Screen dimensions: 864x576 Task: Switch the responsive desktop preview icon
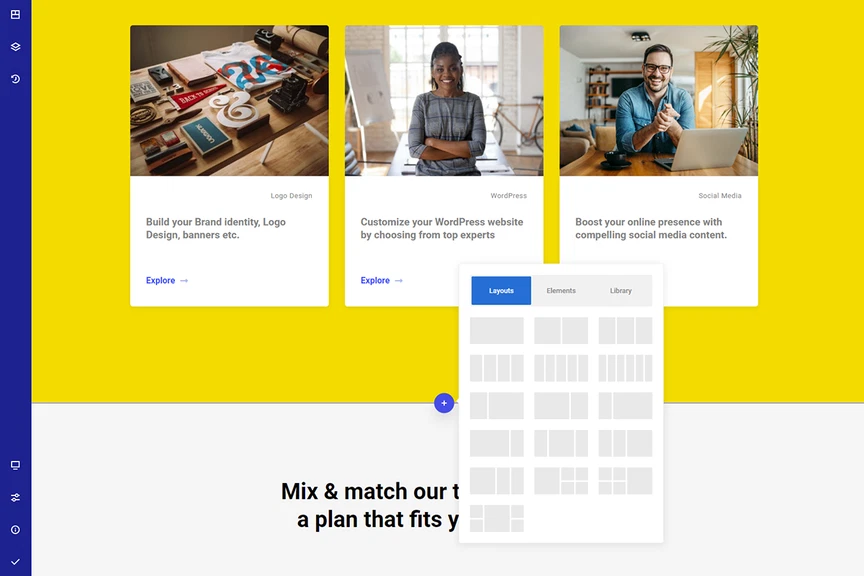coord(15,465)
